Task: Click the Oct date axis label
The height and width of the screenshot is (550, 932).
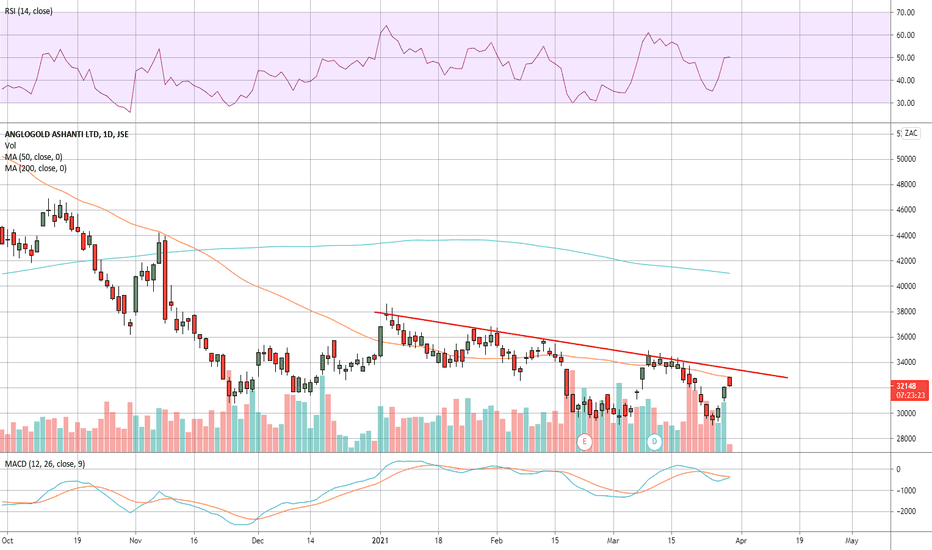Action: 7,540
